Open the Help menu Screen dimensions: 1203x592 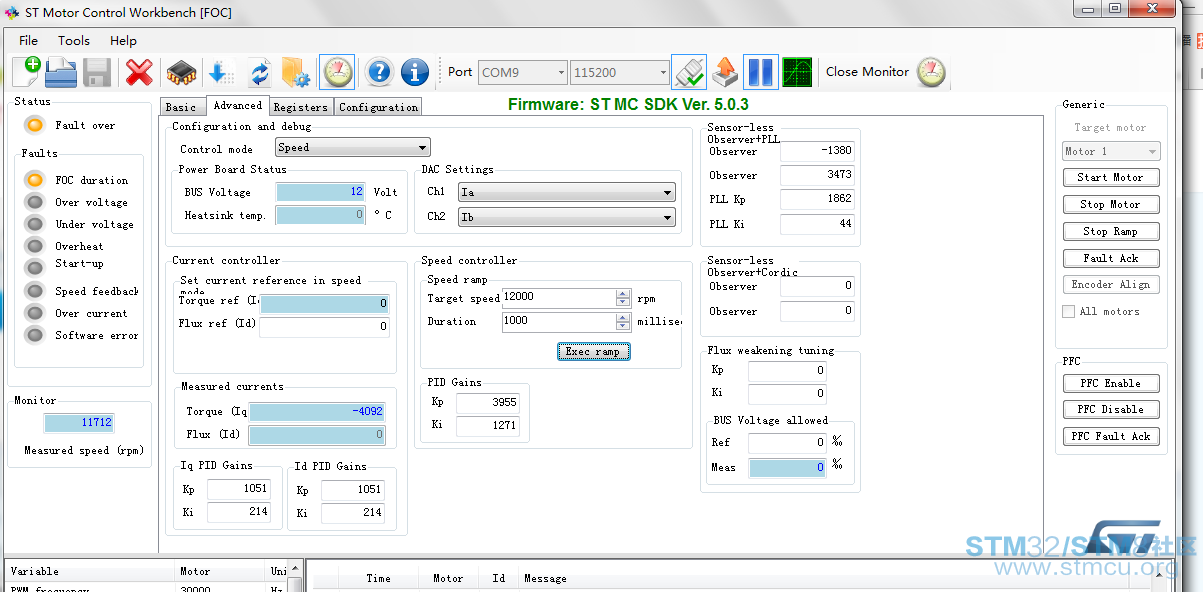pyautogui.click(x=124, y=41)
